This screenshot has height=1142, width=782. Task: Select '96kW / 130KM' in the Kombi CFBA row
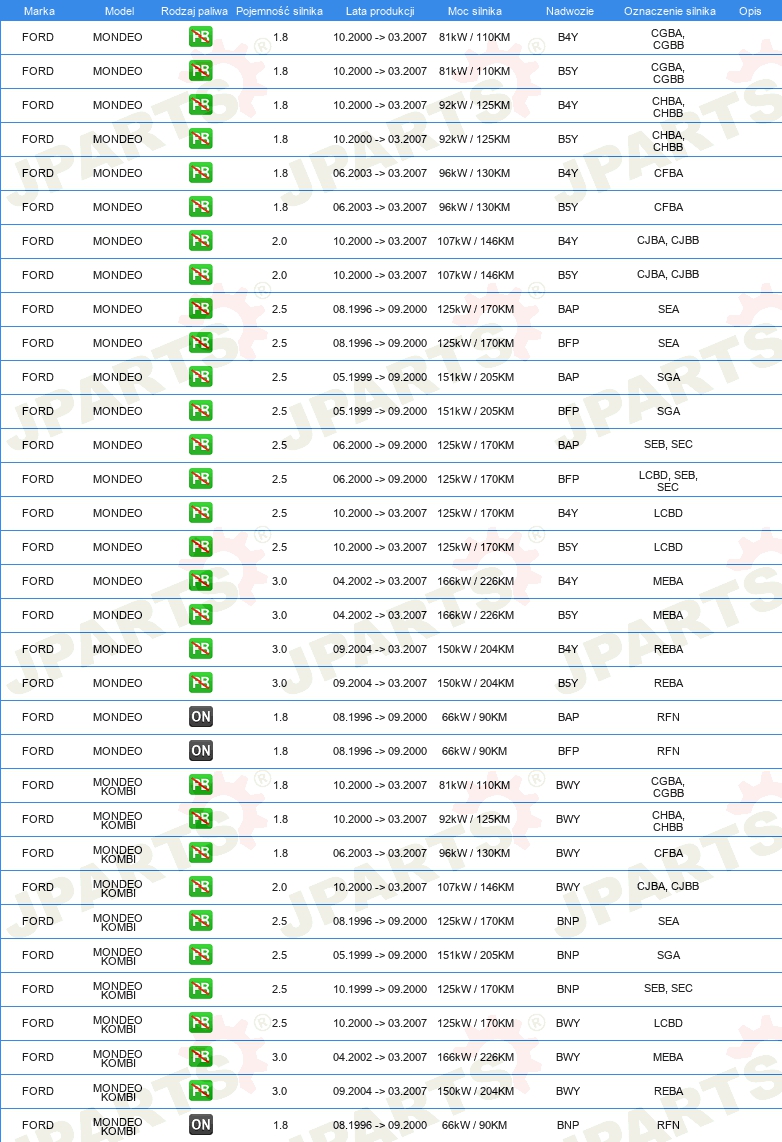475,853
